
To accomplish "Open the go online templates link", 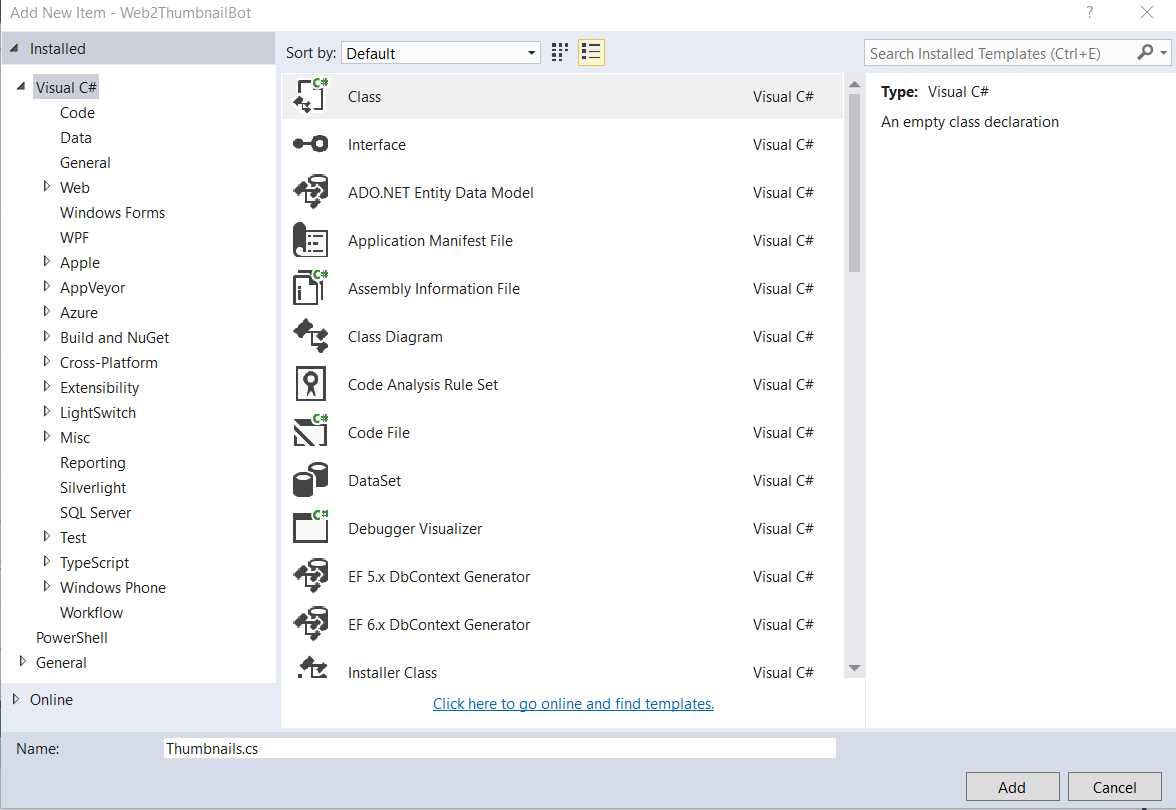I will 572,704.
